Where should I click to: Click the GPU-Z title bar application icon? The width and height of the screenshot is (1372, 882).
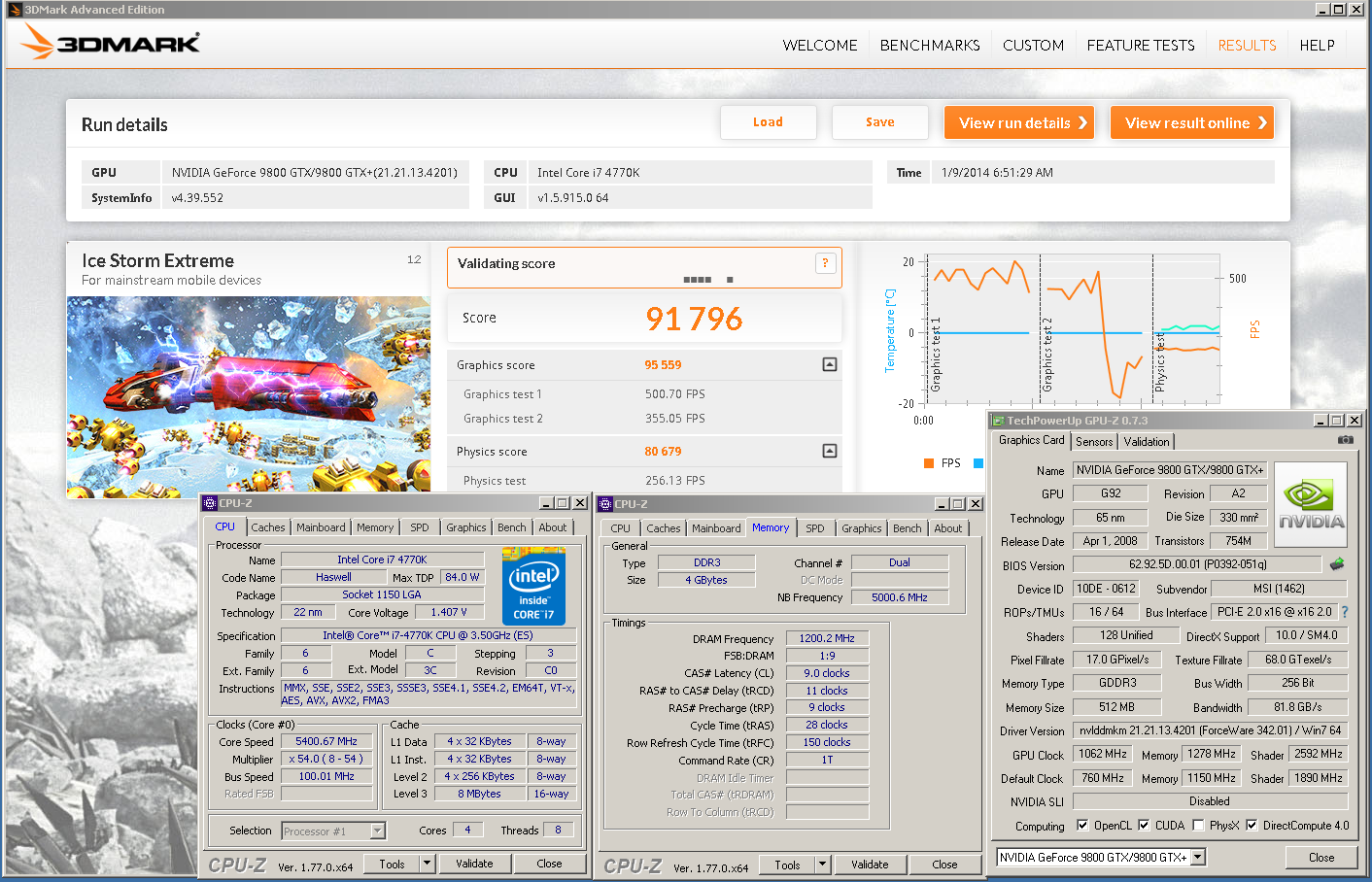point(998,420)
